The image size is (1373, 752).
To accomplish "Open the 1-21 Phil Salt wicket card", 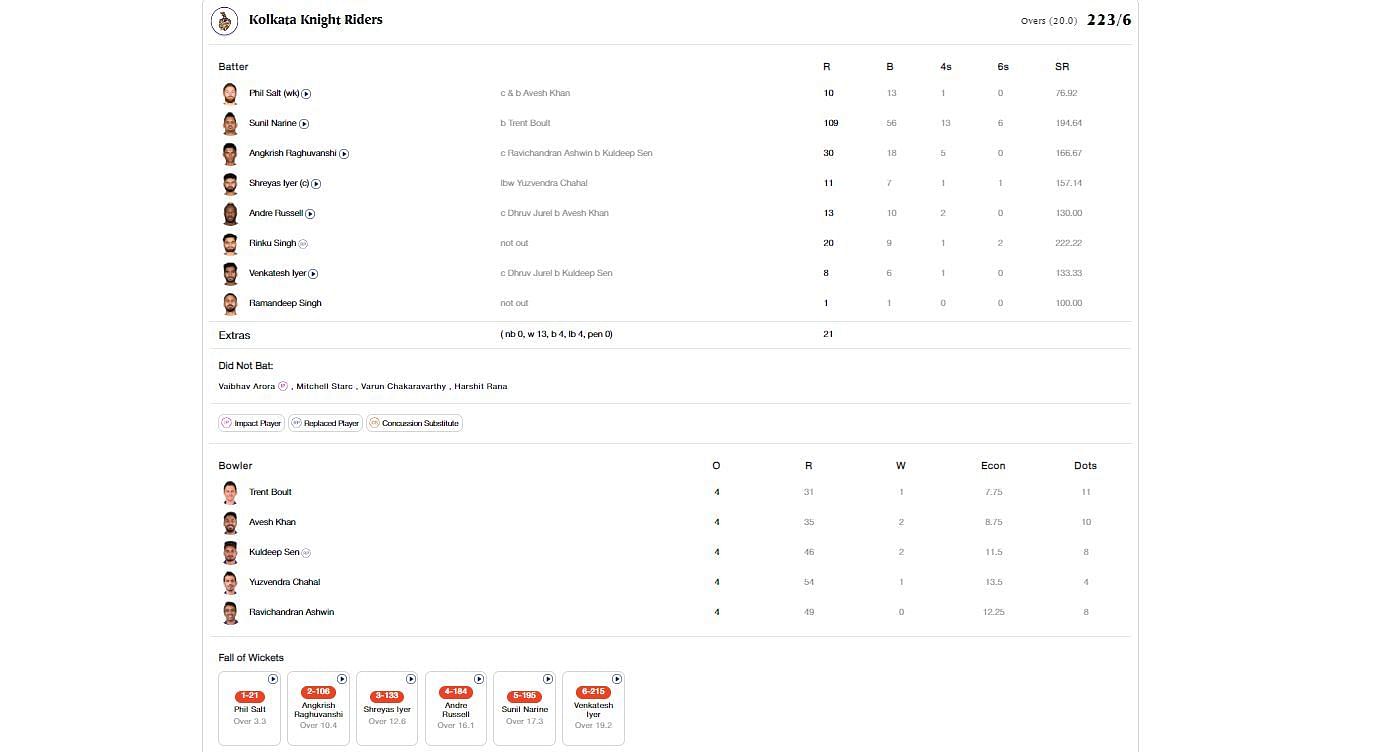I will pos(249,708).
